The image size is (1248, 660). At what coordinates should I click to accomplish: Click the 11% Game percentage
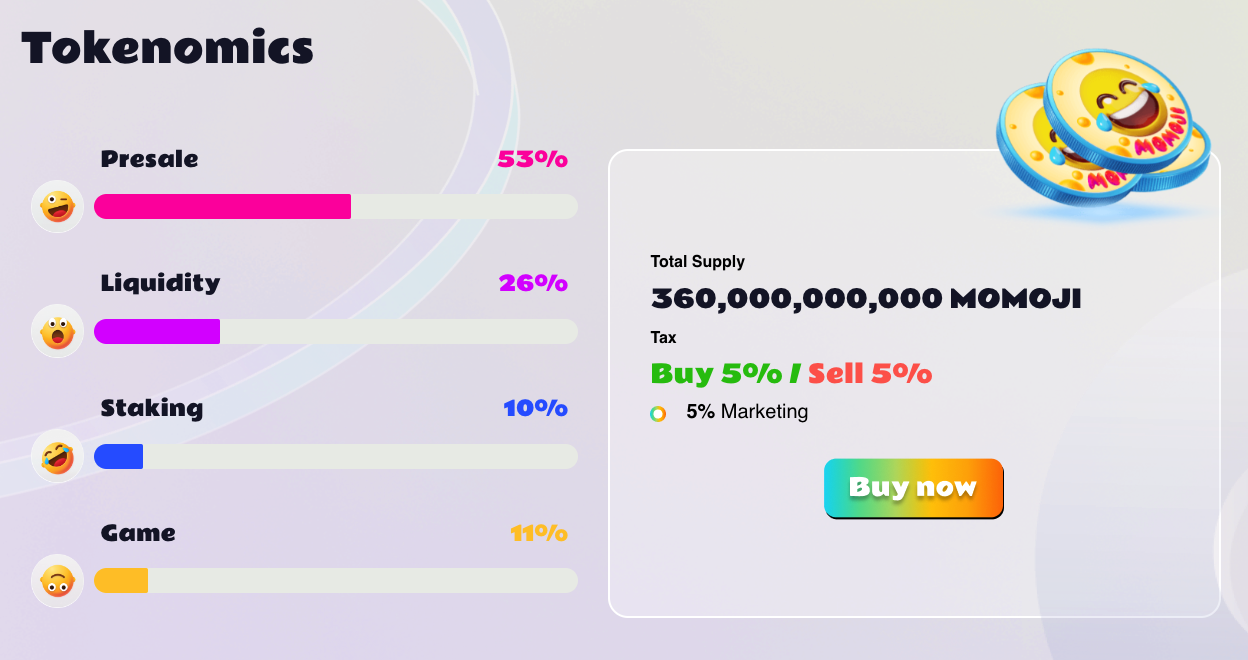[539, 533]
